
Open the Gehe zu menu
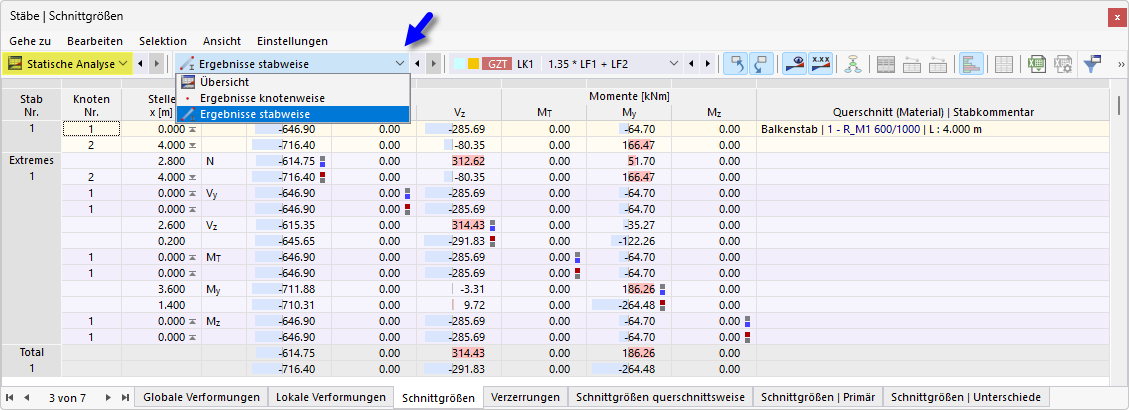(30, 41)
